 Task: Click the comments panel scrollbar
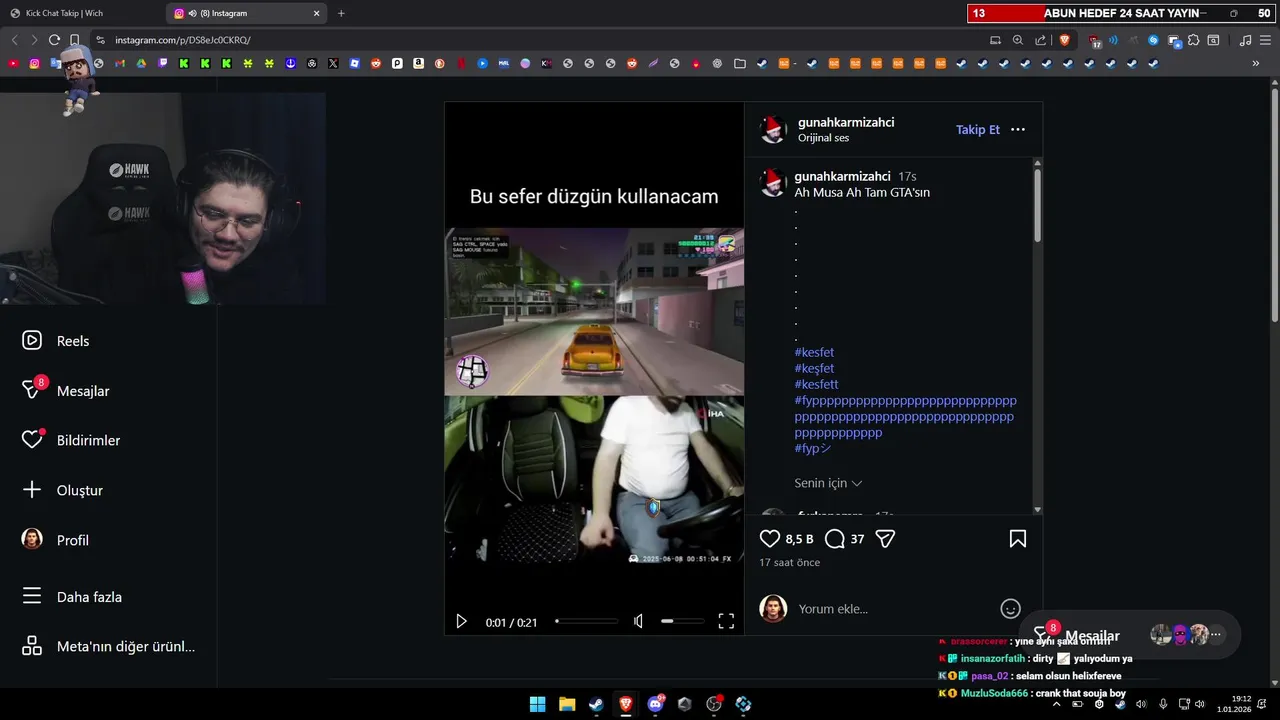[x=1037, y=205]
